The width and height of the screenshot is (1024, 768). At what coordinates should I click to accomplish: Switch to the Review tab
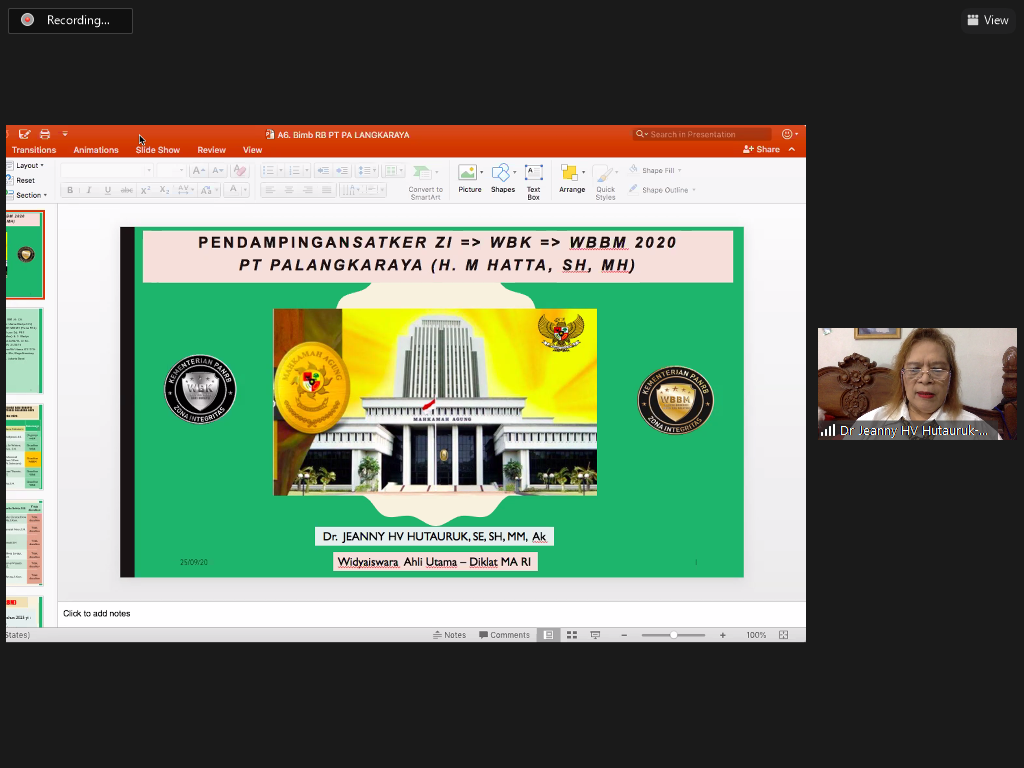pyautogui.click(x=211, y=150)
